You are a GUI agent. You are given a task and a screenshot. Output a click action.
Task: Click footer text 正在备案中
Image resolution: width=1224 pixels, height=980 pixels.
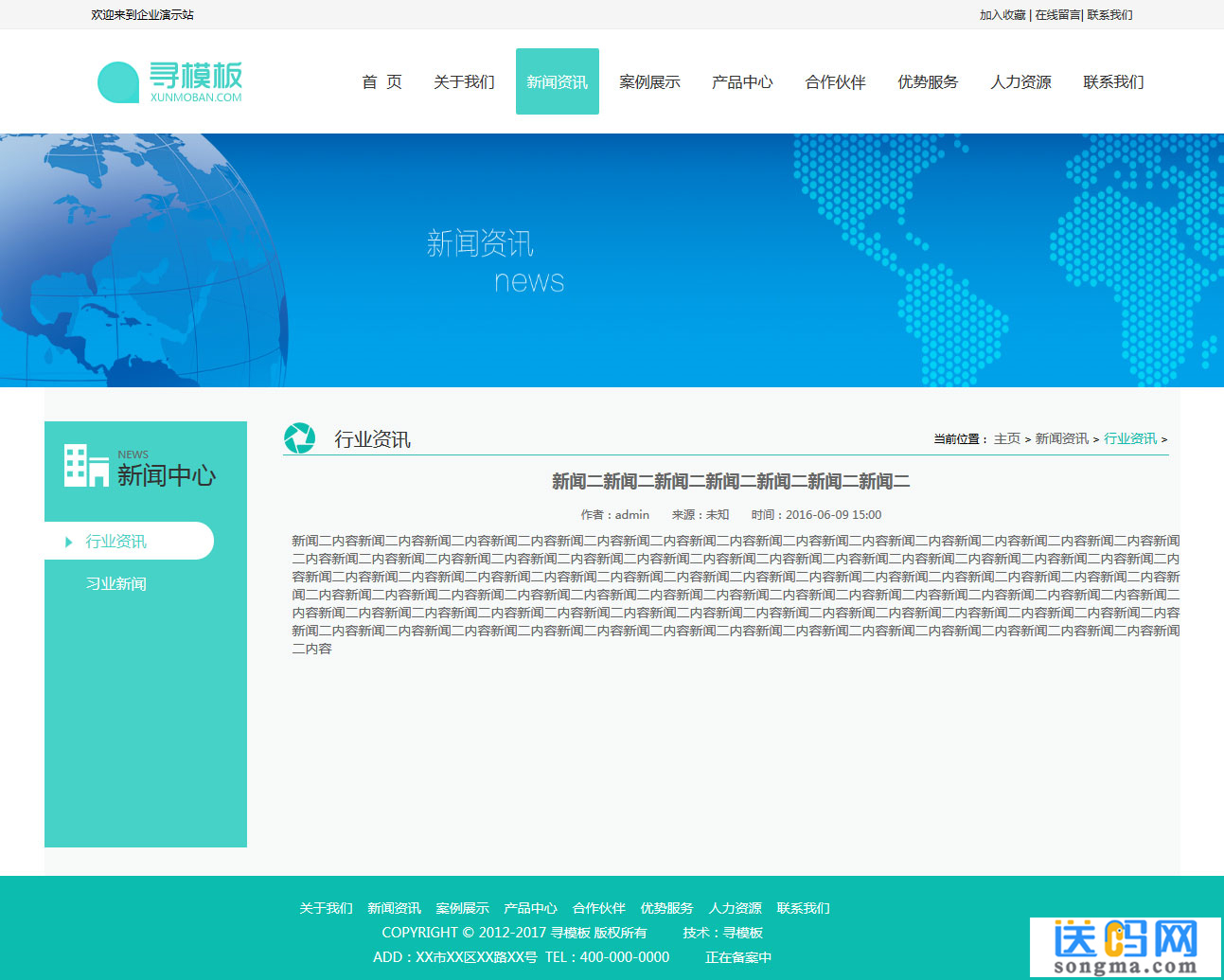pyautogui.click(x=738, y=957)
